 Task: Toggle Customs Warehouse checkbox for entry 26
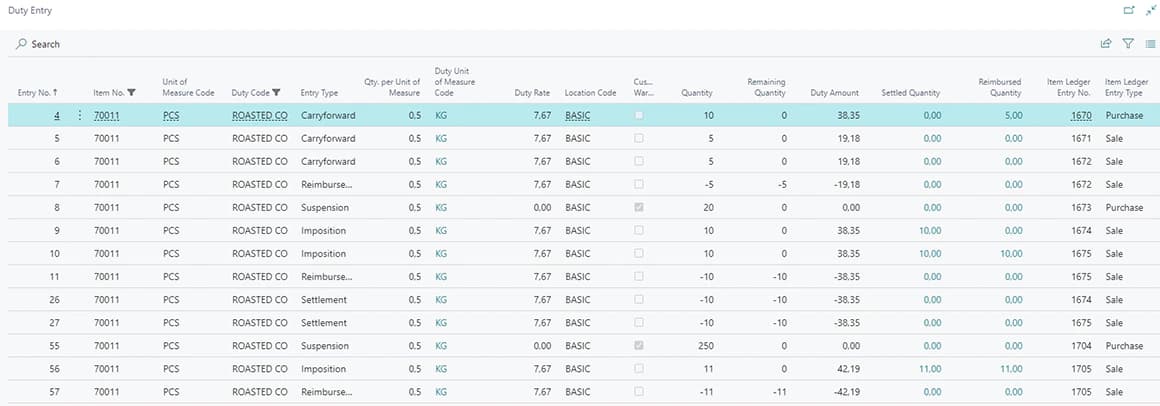638,300
